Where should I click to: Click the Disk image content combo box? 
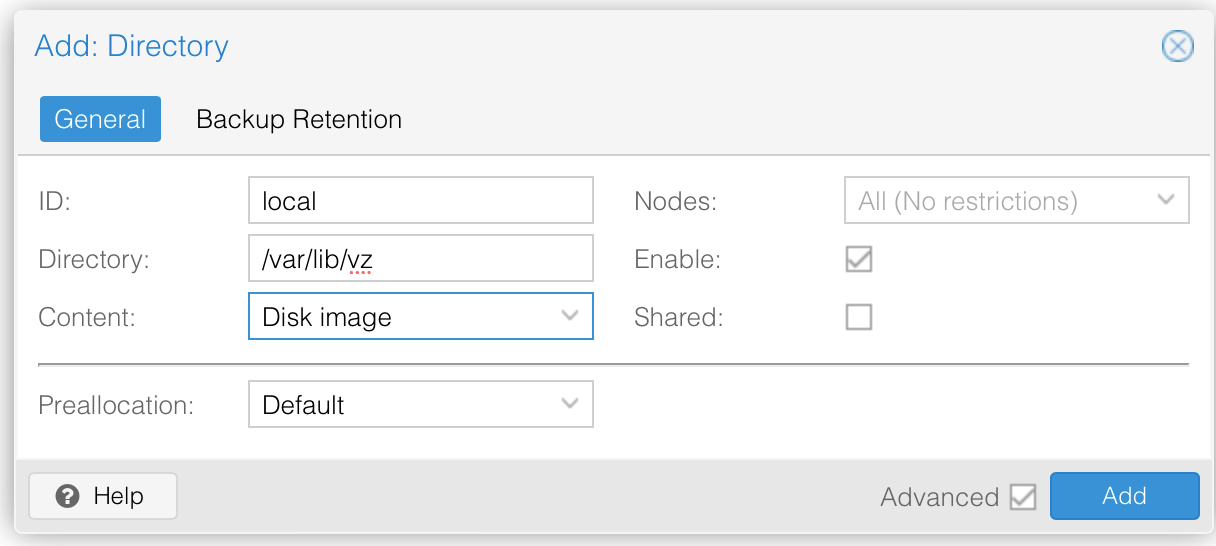[x=421, y=316]
